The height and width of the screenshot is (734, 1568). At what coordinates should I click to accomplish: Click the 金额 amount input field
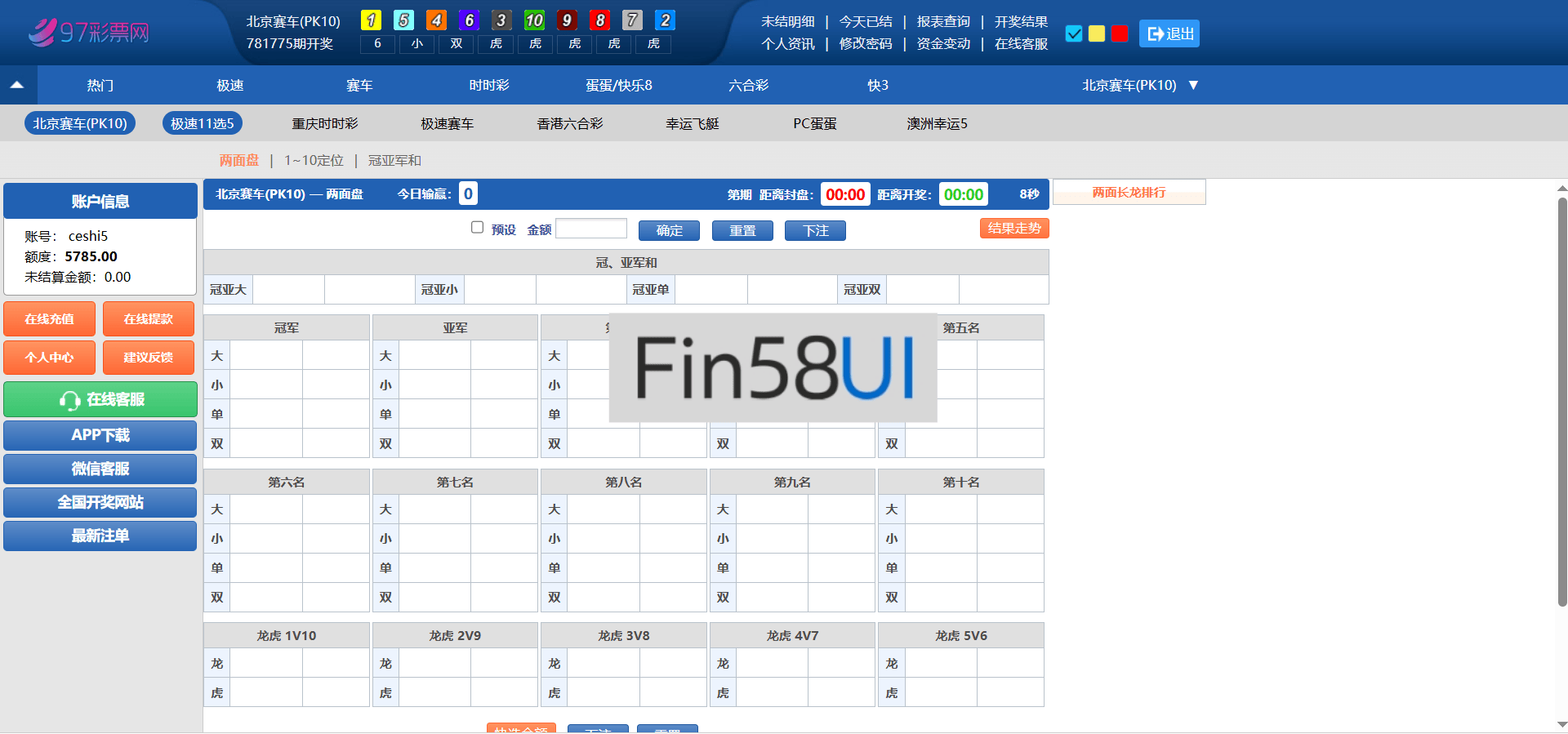click(x=591, y=229)
